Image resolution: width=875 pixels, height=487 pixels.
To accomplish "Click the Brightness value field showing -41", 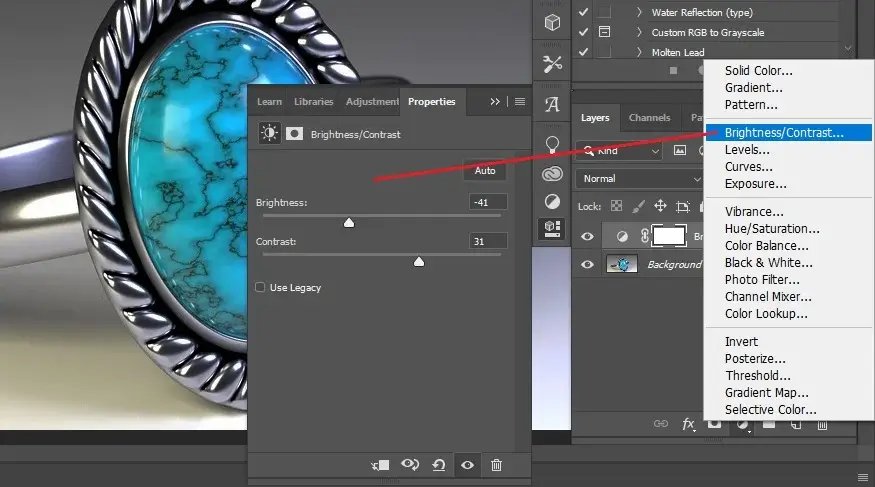I will [x=488, y=202].
